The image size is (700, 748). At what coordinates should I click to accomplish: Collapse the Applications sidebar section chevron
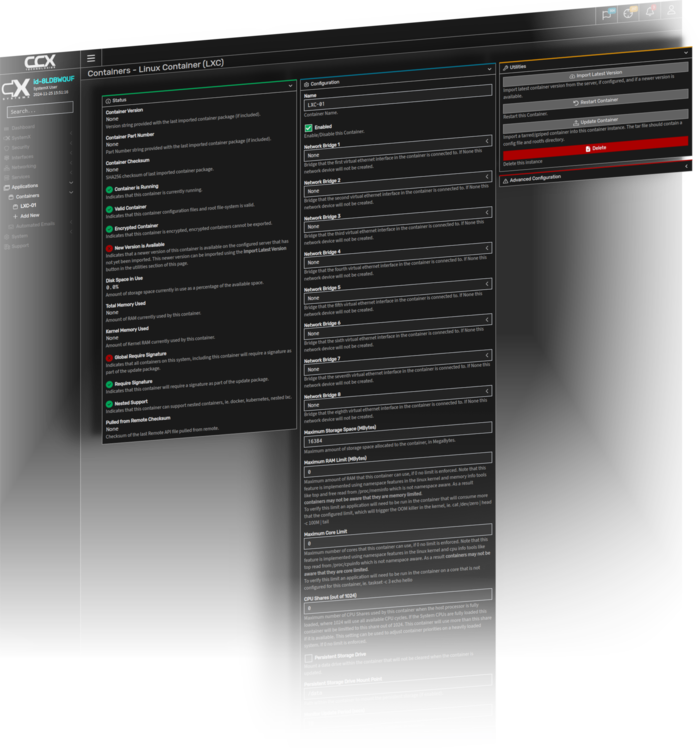tap(71, 183)
